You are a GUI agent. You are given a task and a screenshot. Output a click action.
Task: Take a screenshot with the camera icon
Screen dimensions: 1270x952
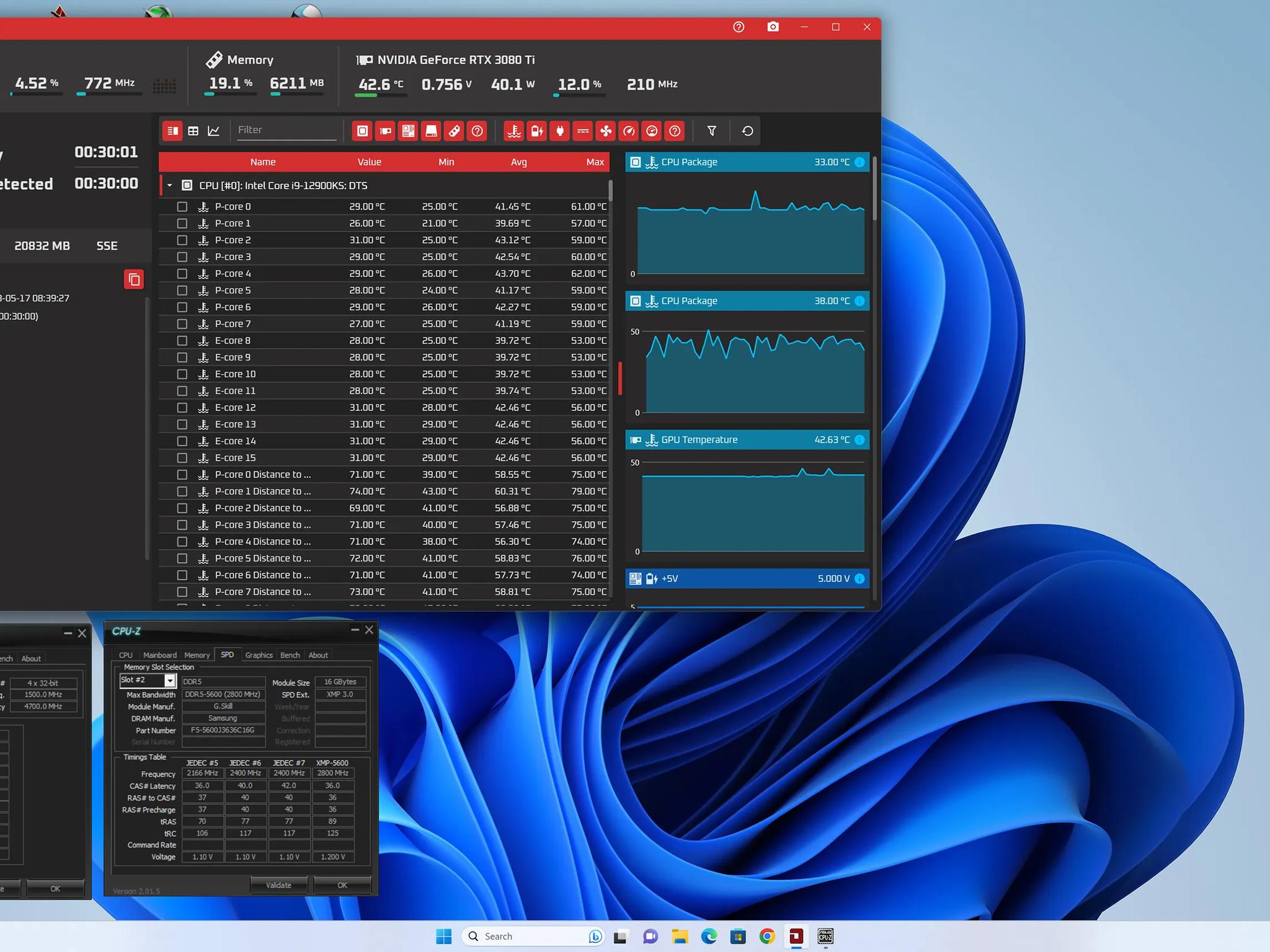pos(773,27)
